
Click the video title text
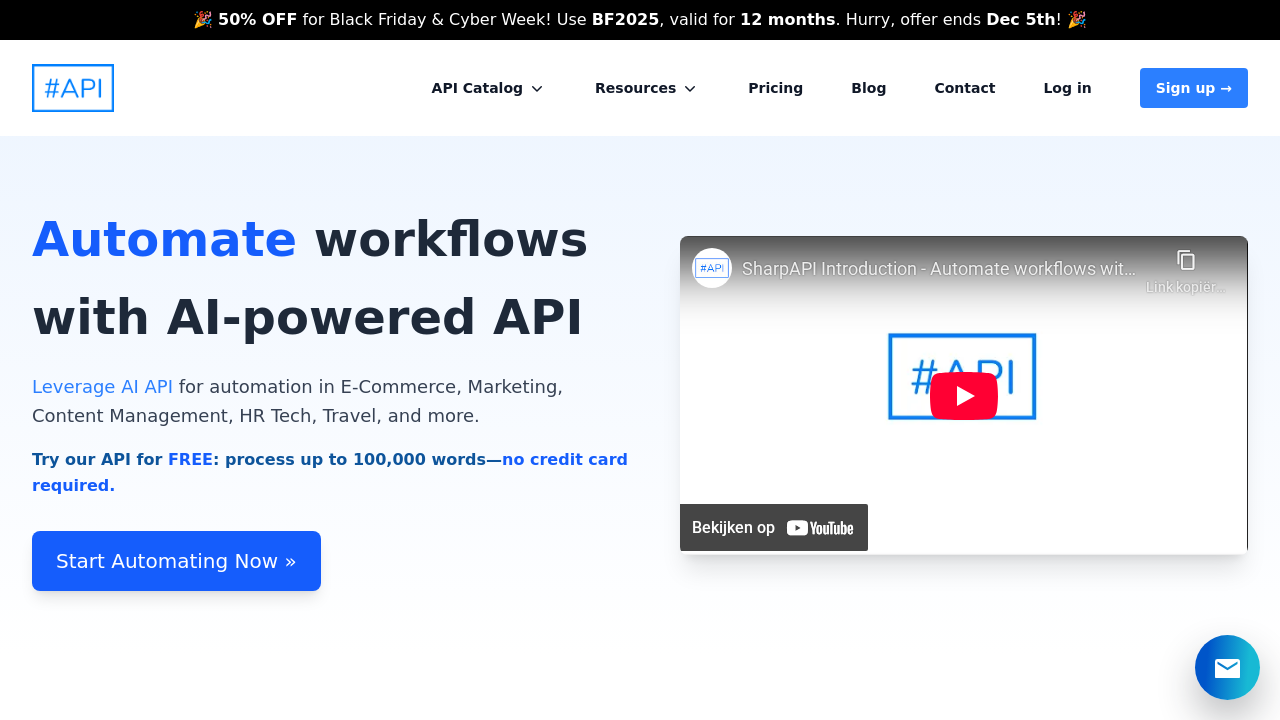[938, 269]
